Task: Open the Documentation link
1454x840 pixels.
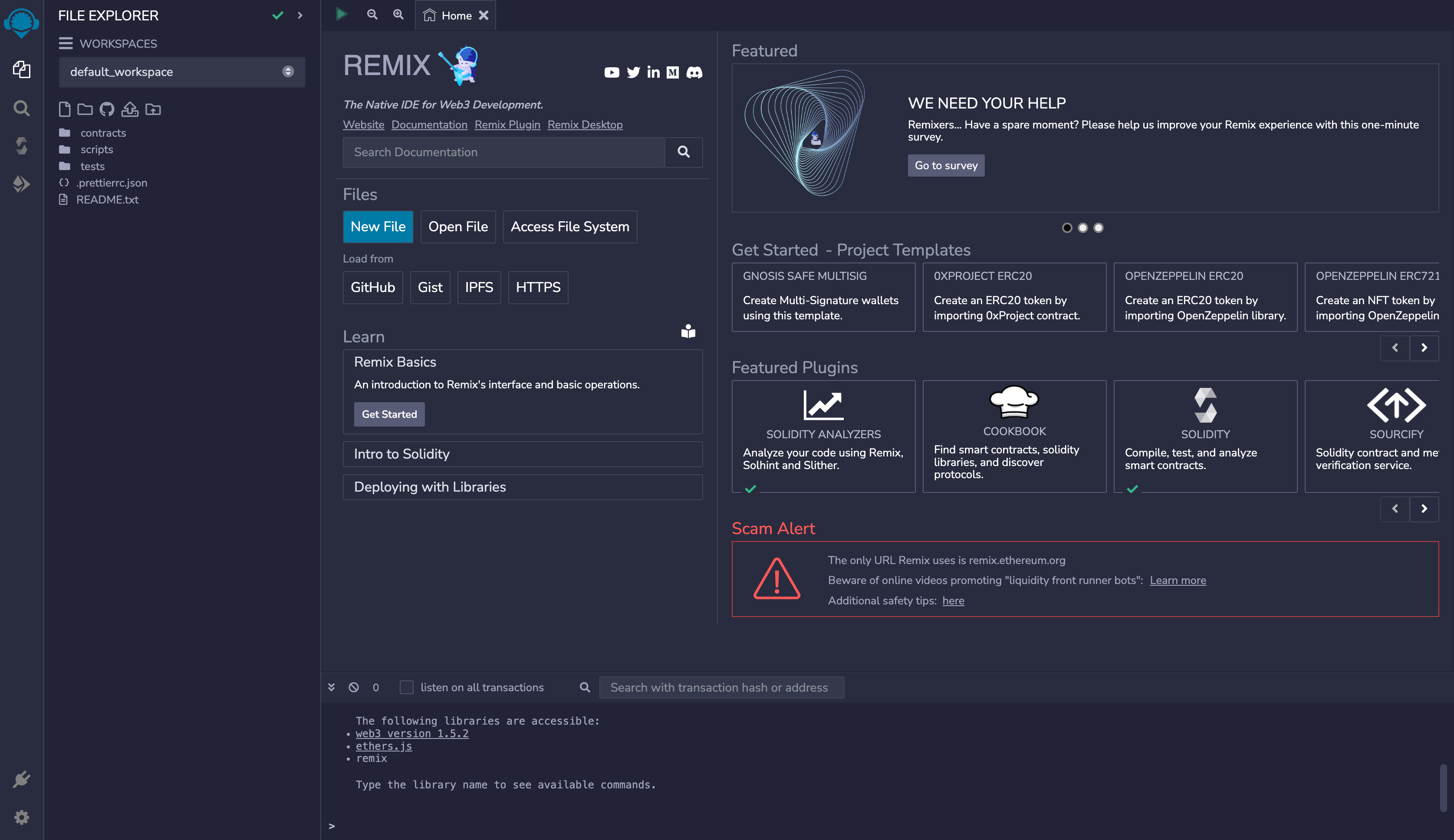Action: [x=429, y=125]
